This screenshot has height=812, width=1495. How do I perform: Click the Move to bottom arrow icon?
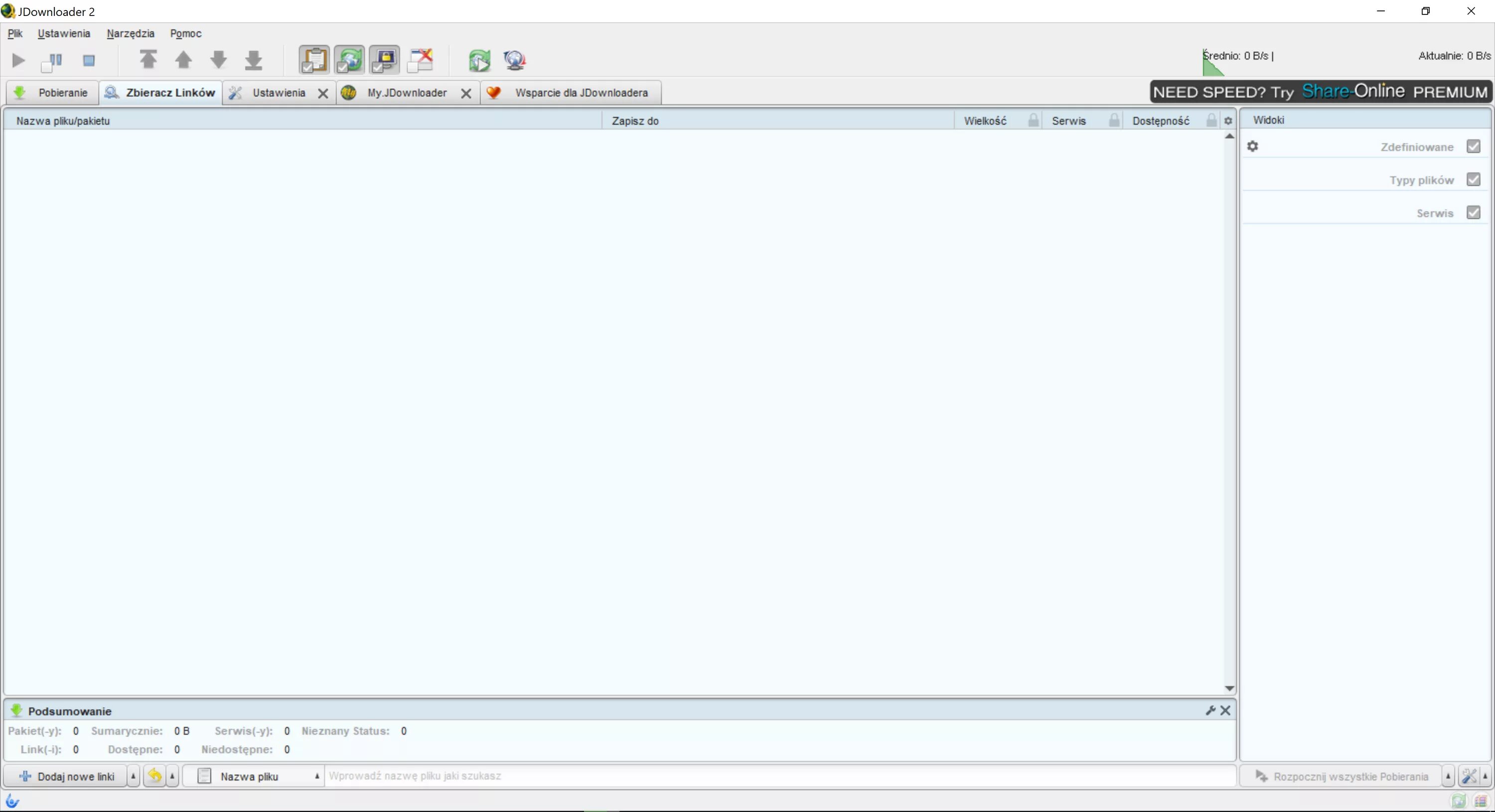(254, 60)
